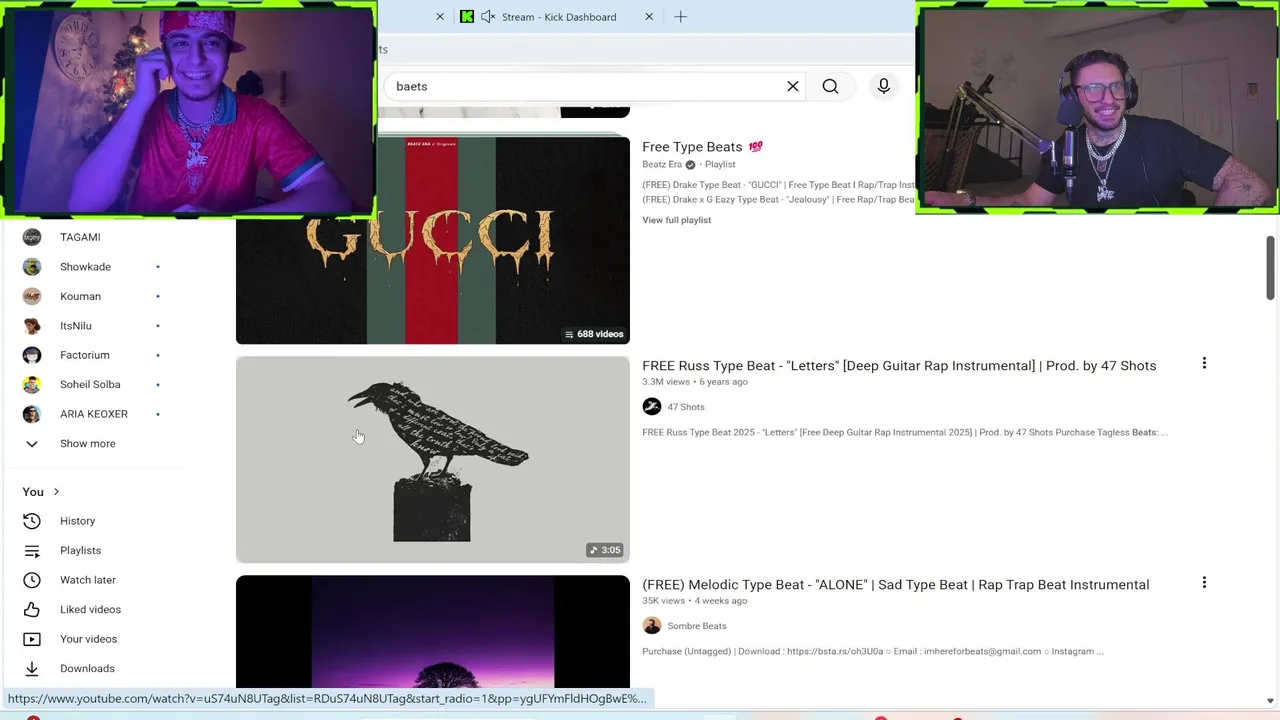The height and width of the screenshot is (720, 1280).
Task: Click View full playlist link
Action: [x=677, y=220]
